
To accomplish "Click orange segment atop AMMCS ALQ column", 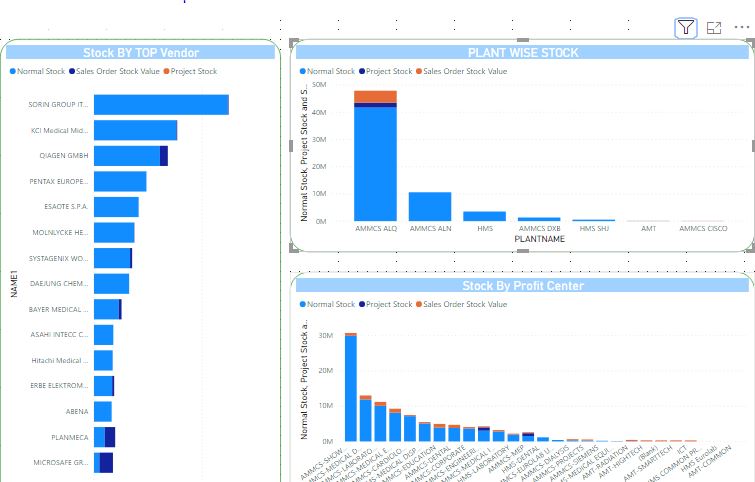I will coord(375,96).
